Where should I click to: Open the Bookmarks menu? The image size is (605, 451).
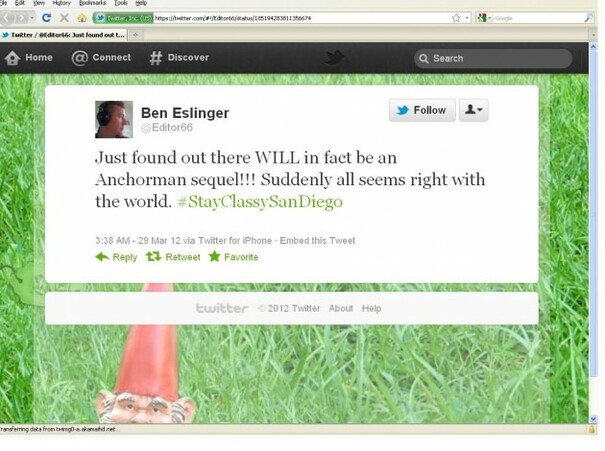pyautogui.click(x=92, y=3)
